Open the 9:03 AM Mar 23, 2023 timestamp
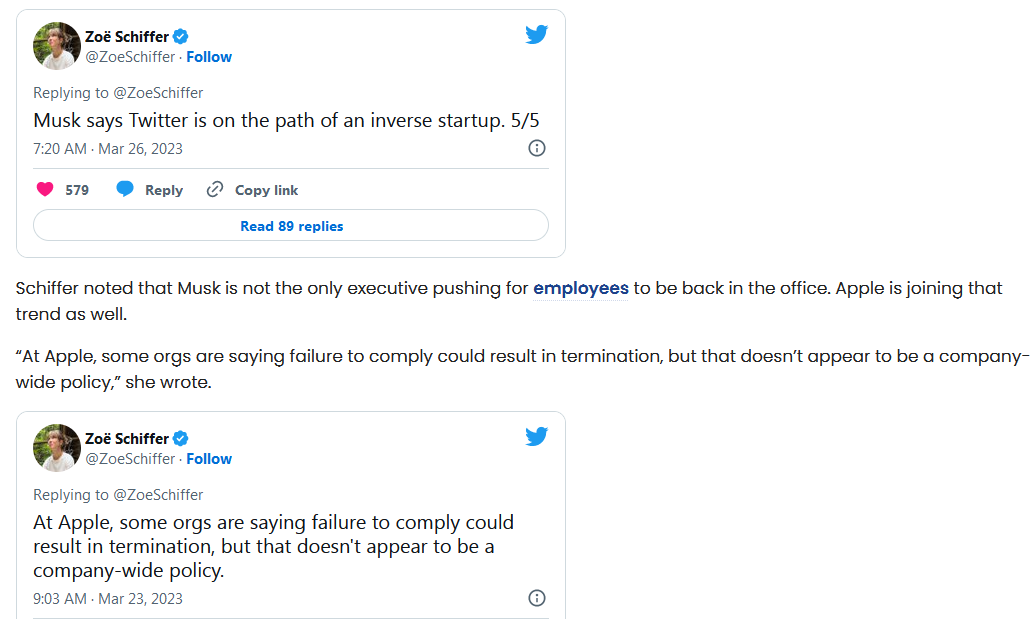The height and width of the screenshot is (619, 1035). (x=108, y=599)
